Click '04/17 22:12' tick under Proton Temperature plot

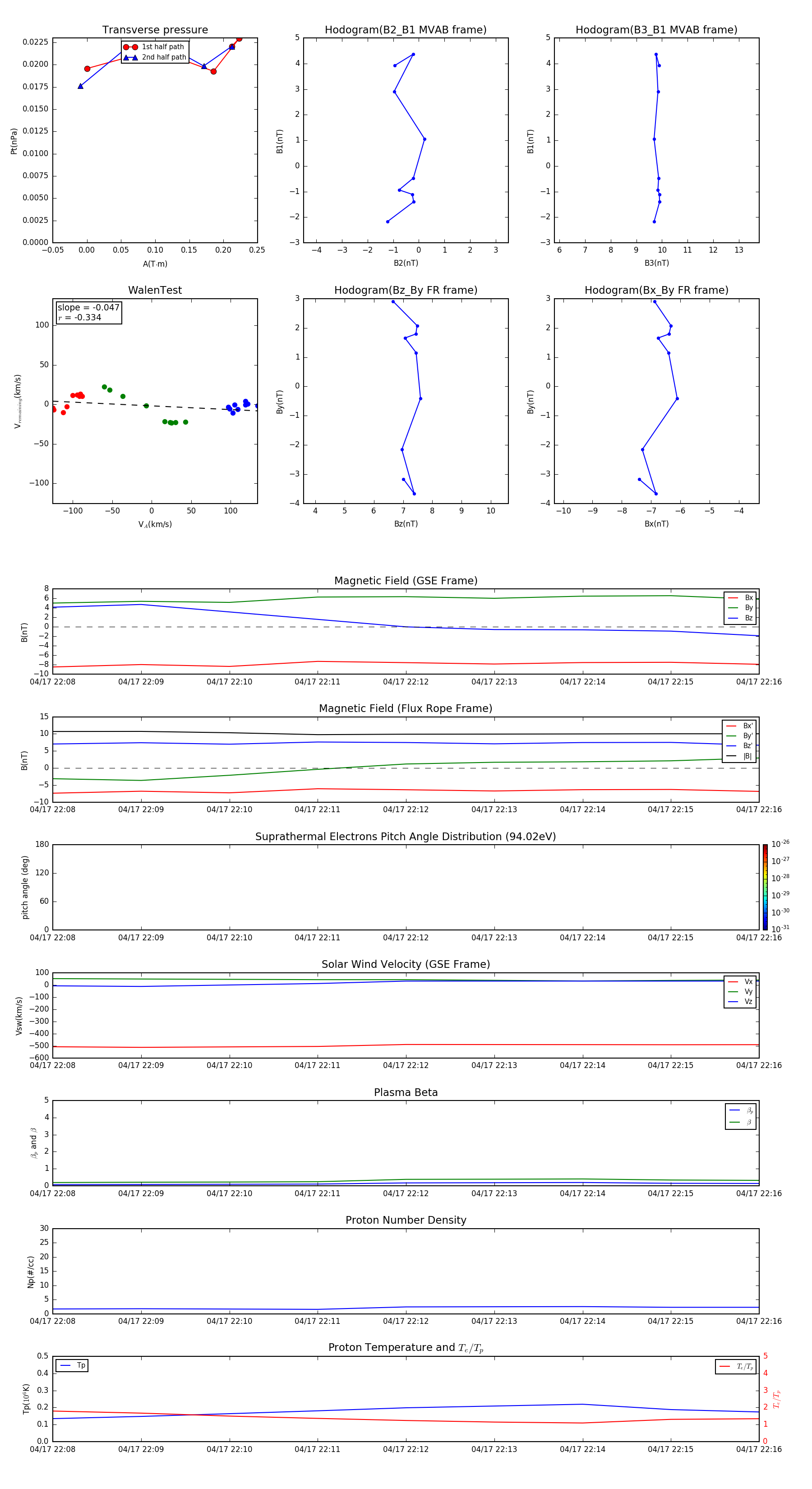coord(406,1449)
